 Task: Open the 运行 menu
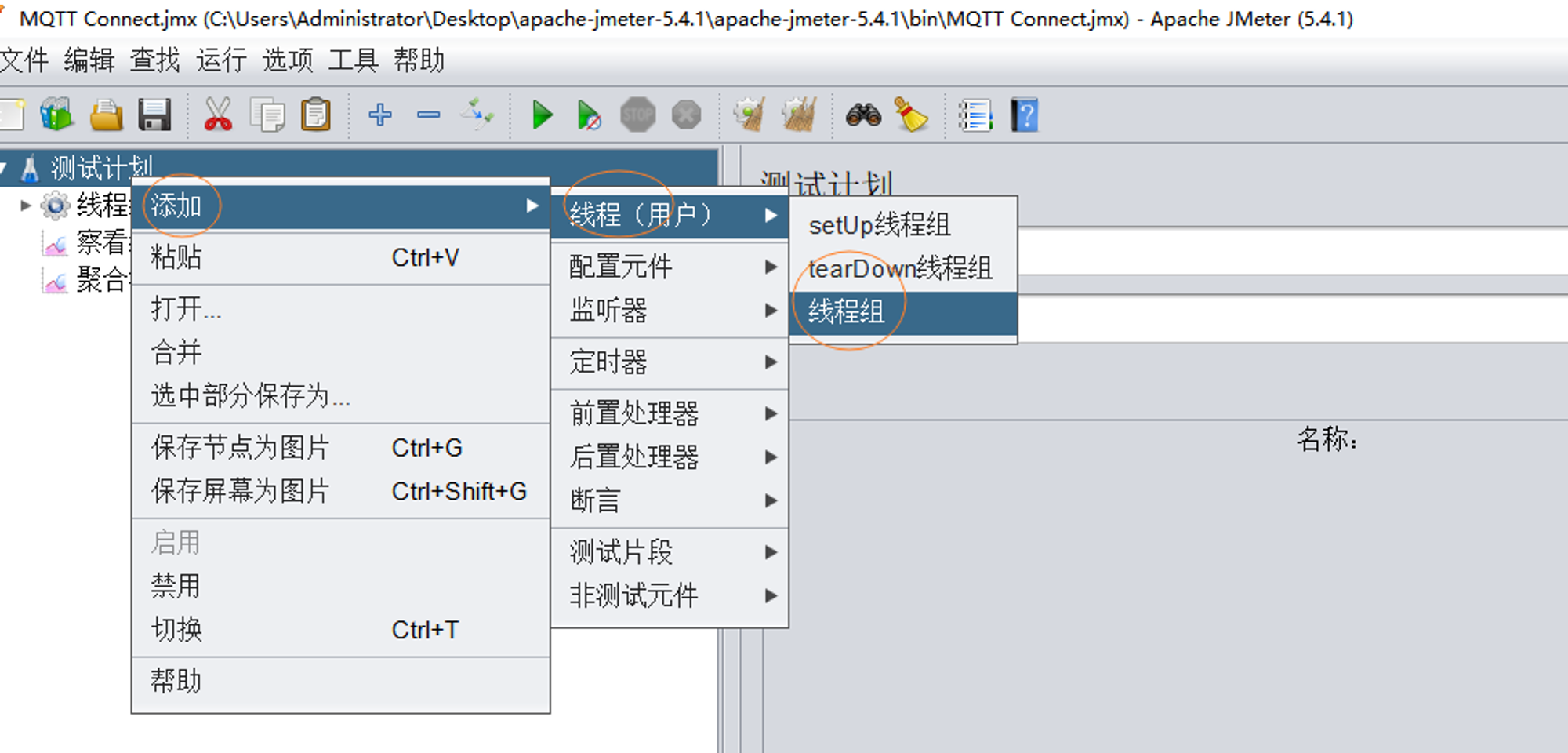tap(221, 60)
